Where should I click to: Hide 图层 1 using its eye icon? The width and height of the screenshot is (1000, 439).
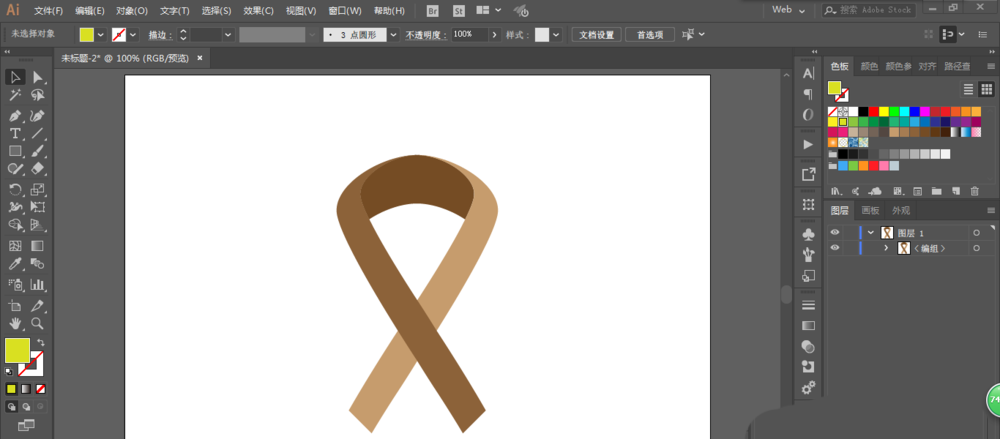pyautogui.click(x=835, y=232)
